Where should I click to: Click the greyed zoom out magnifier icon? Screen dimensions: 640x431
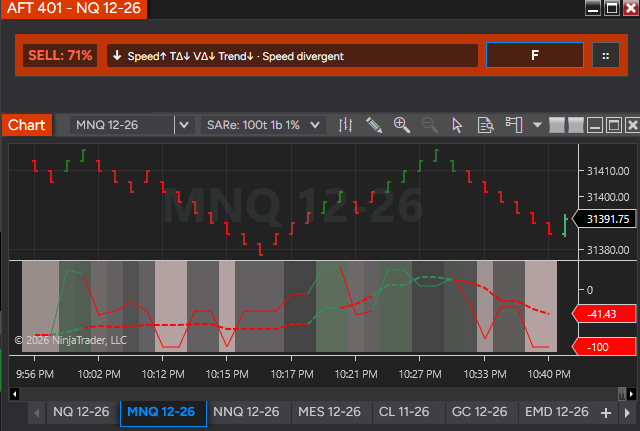[x=430, y=125]
